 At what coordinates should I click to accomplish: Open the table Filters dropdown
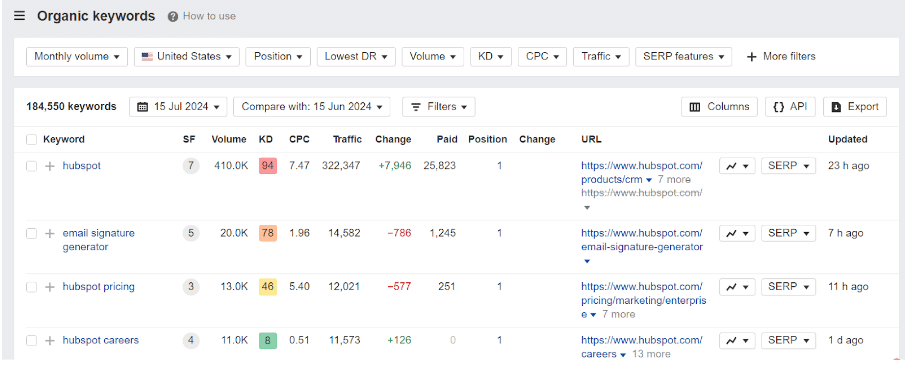pos(439,107)
